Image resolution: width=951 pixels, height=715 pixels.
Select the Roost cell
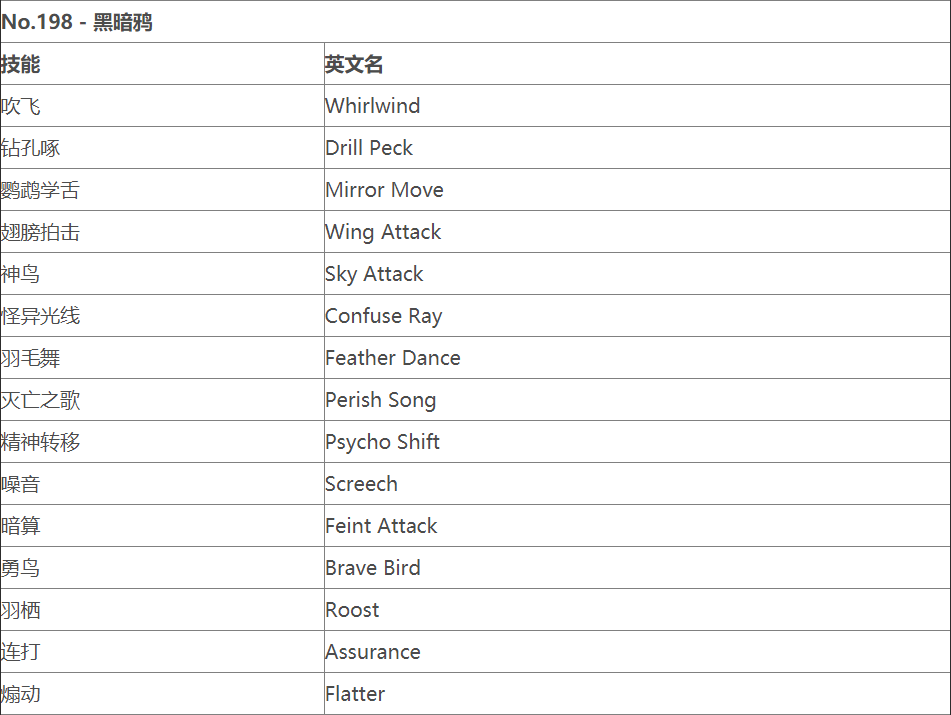coord(352,610)
